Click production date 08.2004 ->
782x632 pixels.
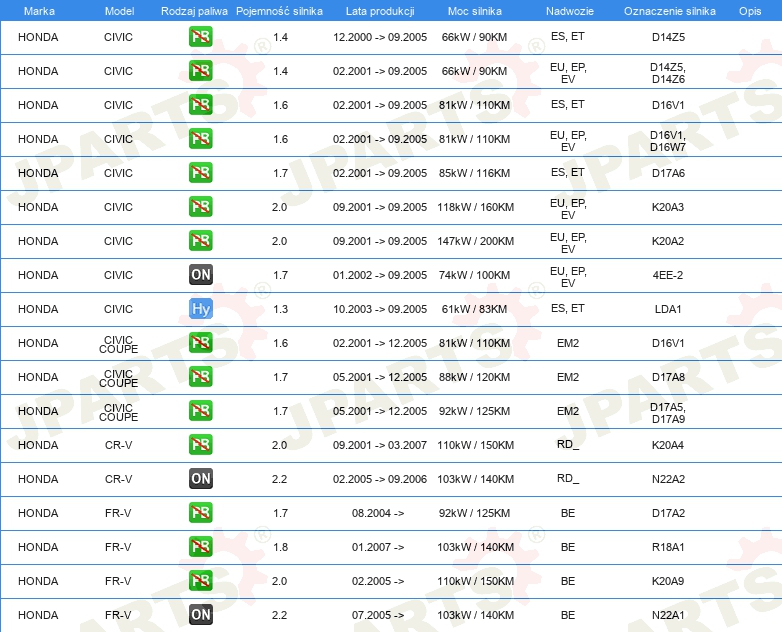click(x=378, y=513)
